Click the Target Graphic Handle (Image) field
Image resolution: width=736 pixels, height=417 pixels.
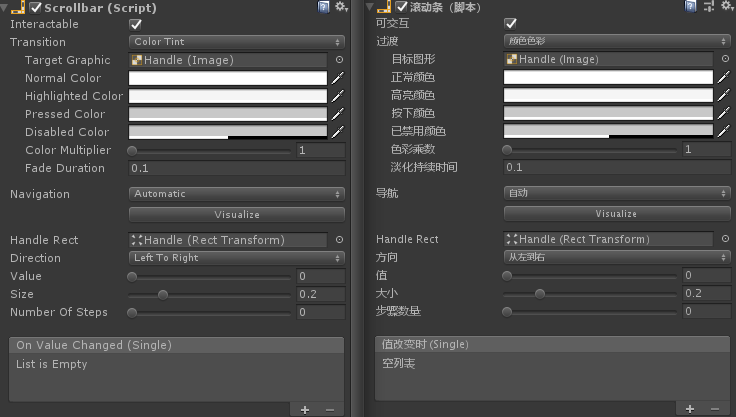tap(228, 60)
